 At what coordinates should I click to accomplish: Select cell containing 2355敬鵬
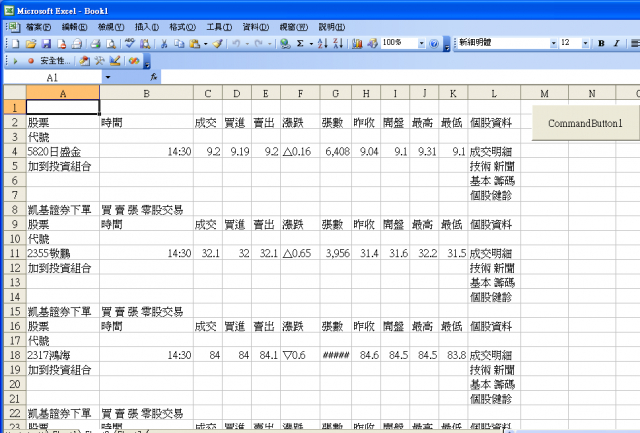(x=63, y=253)
